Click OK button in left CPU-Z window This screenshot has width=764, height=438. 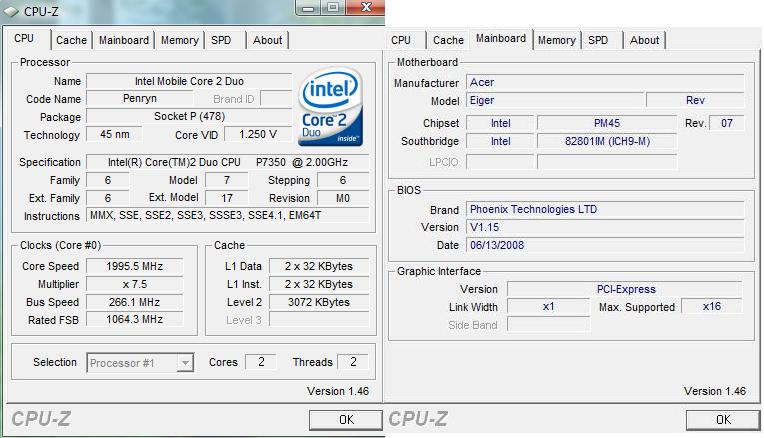click(x=346, y=420)
